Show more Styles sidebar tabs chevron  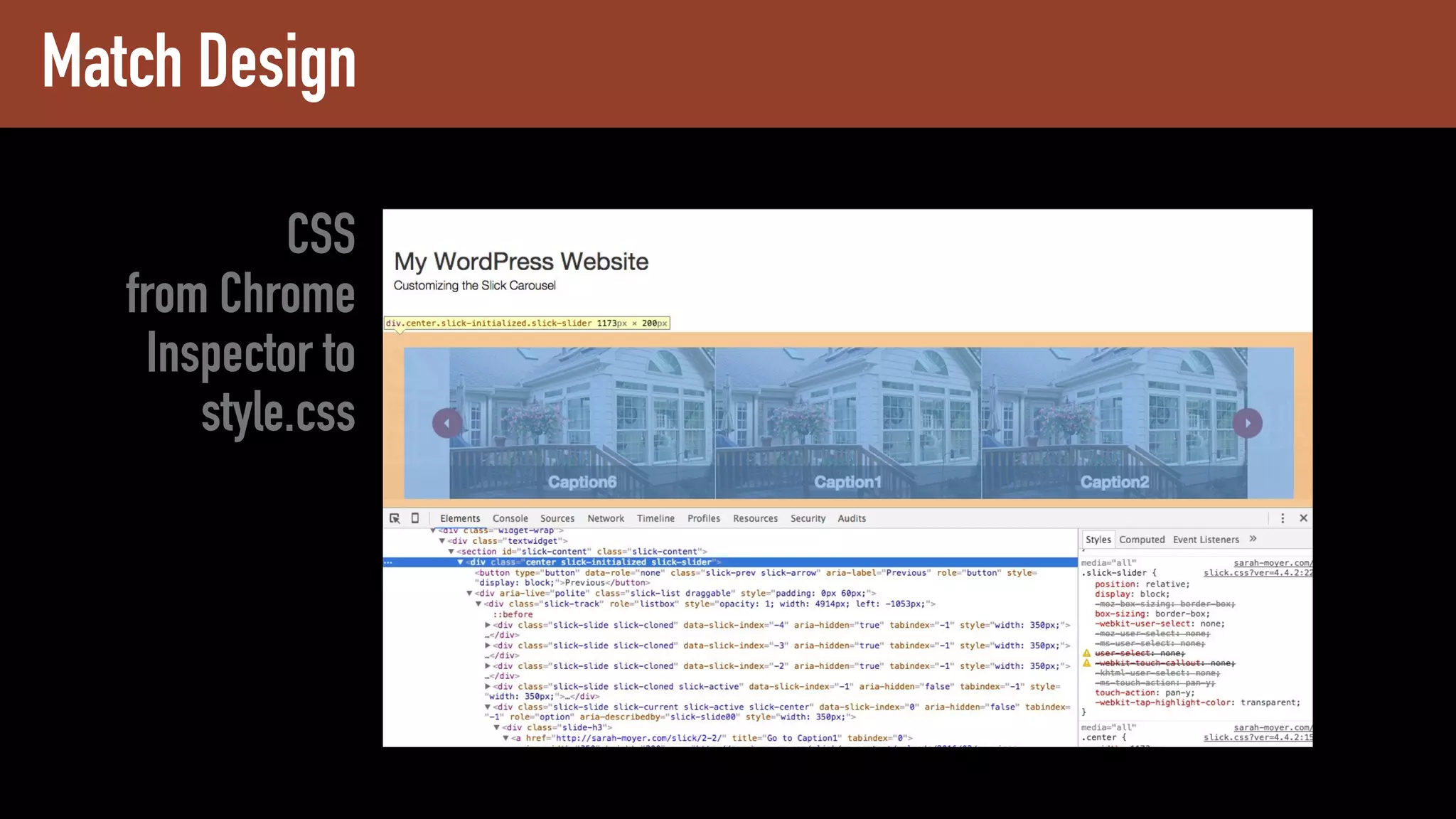click(x=1253, y=539)
